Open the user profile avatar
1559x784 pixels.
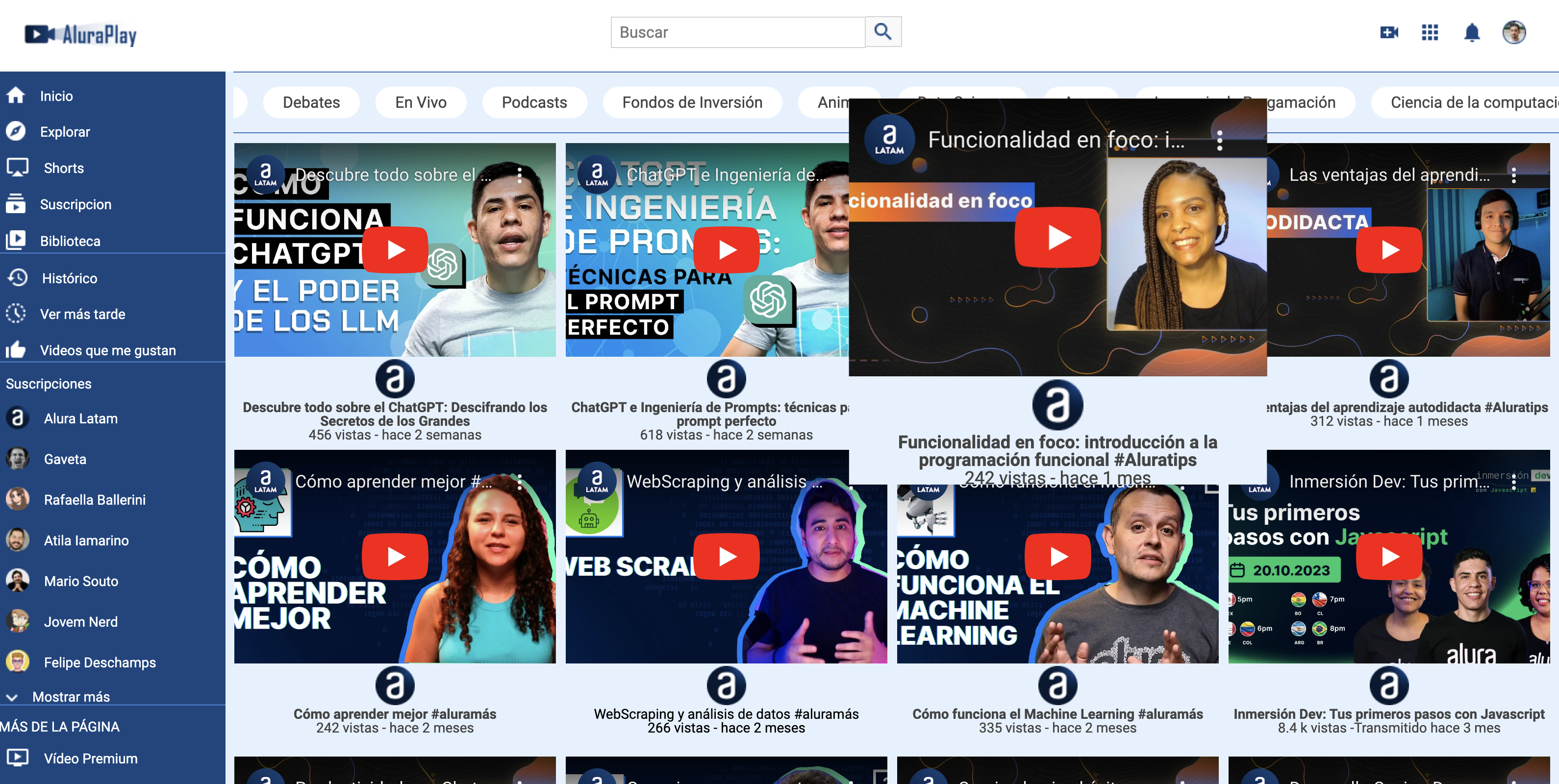point(1513,32)
